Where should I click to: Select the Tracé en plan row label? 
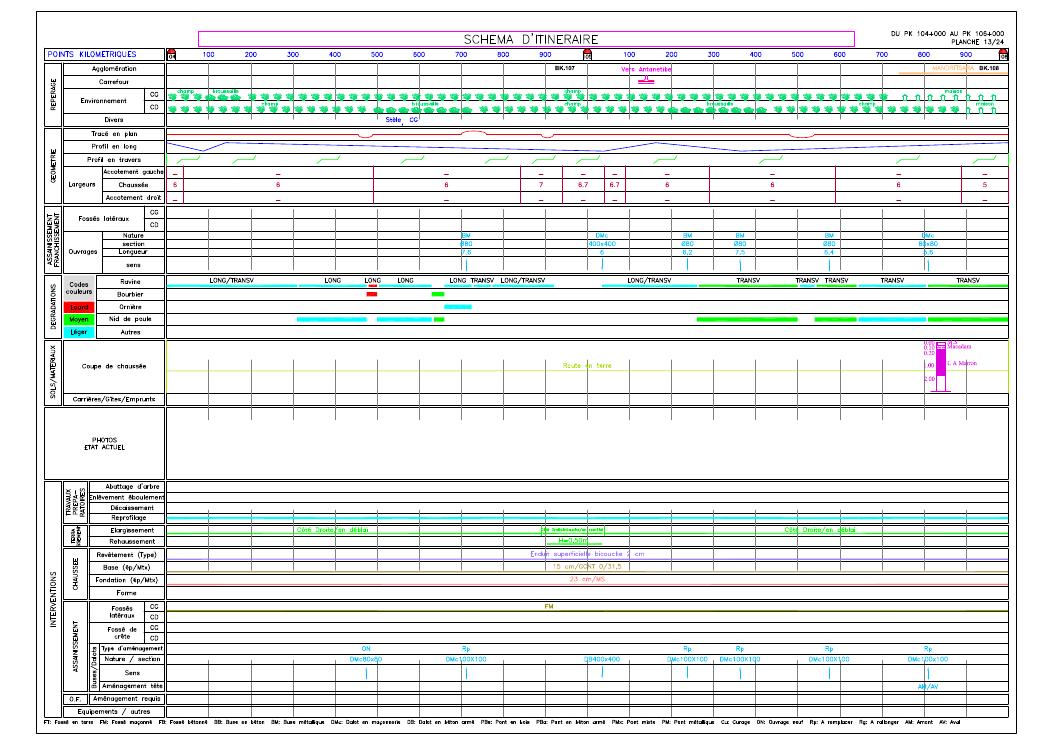(x=113, y=133)
